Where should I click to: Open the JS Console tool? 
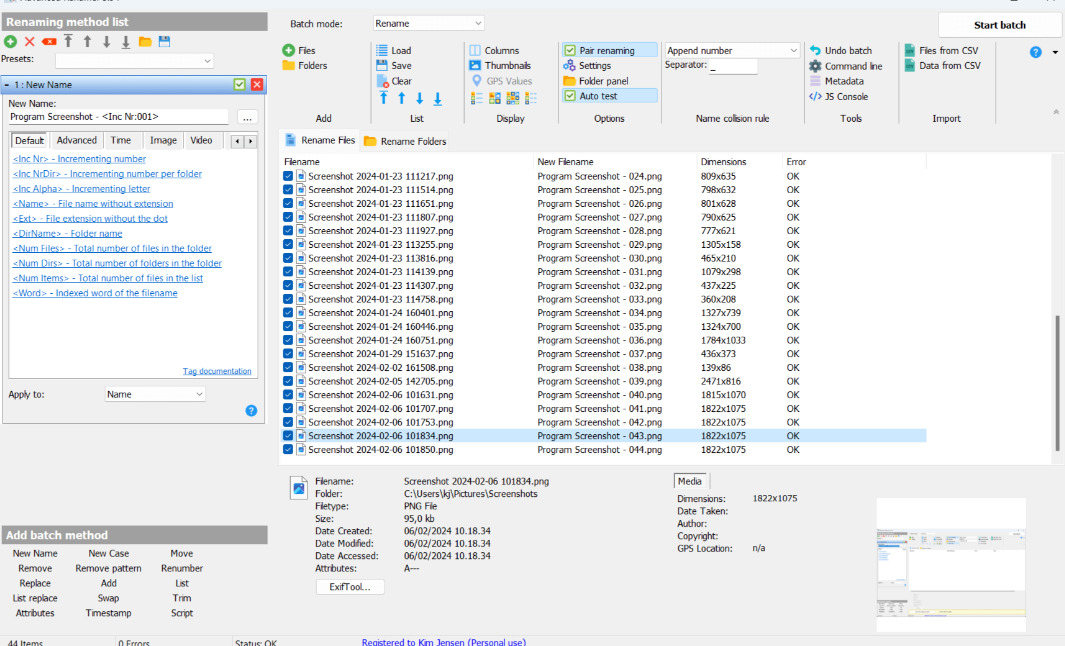(838, 97)
